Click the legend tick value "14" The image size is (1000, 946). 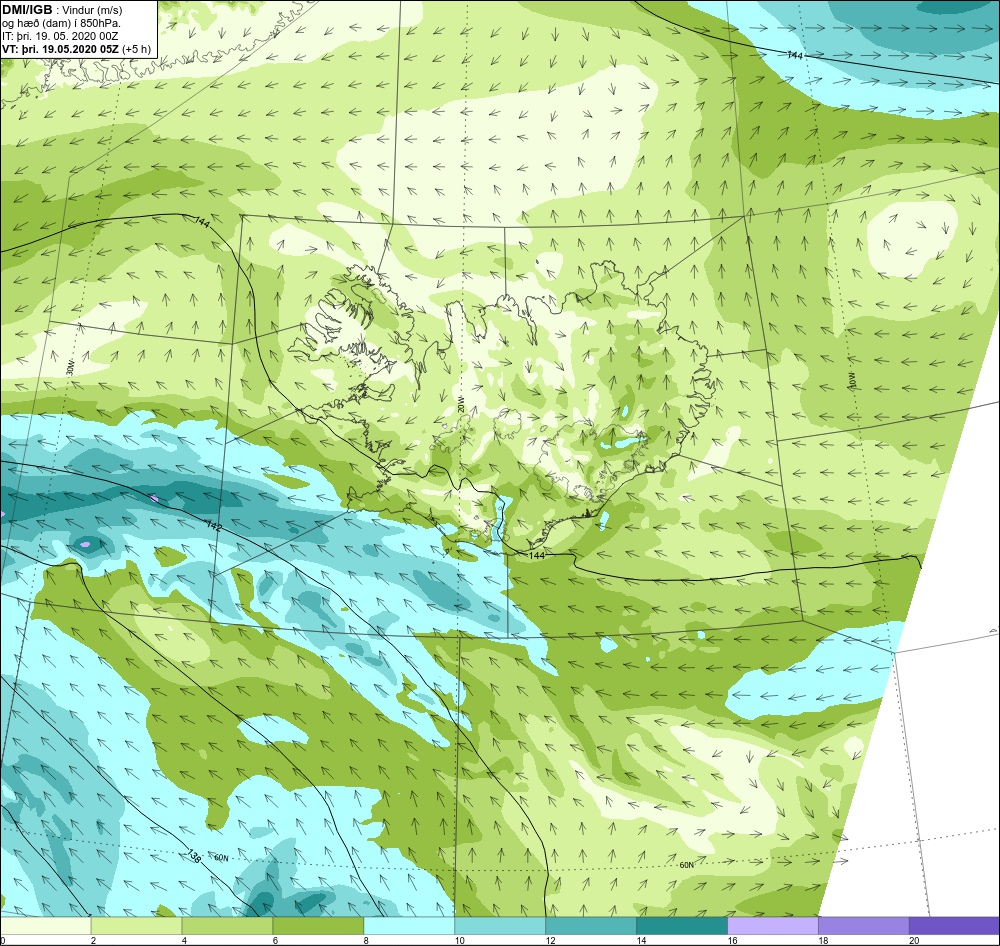click(x=641, y=940)
